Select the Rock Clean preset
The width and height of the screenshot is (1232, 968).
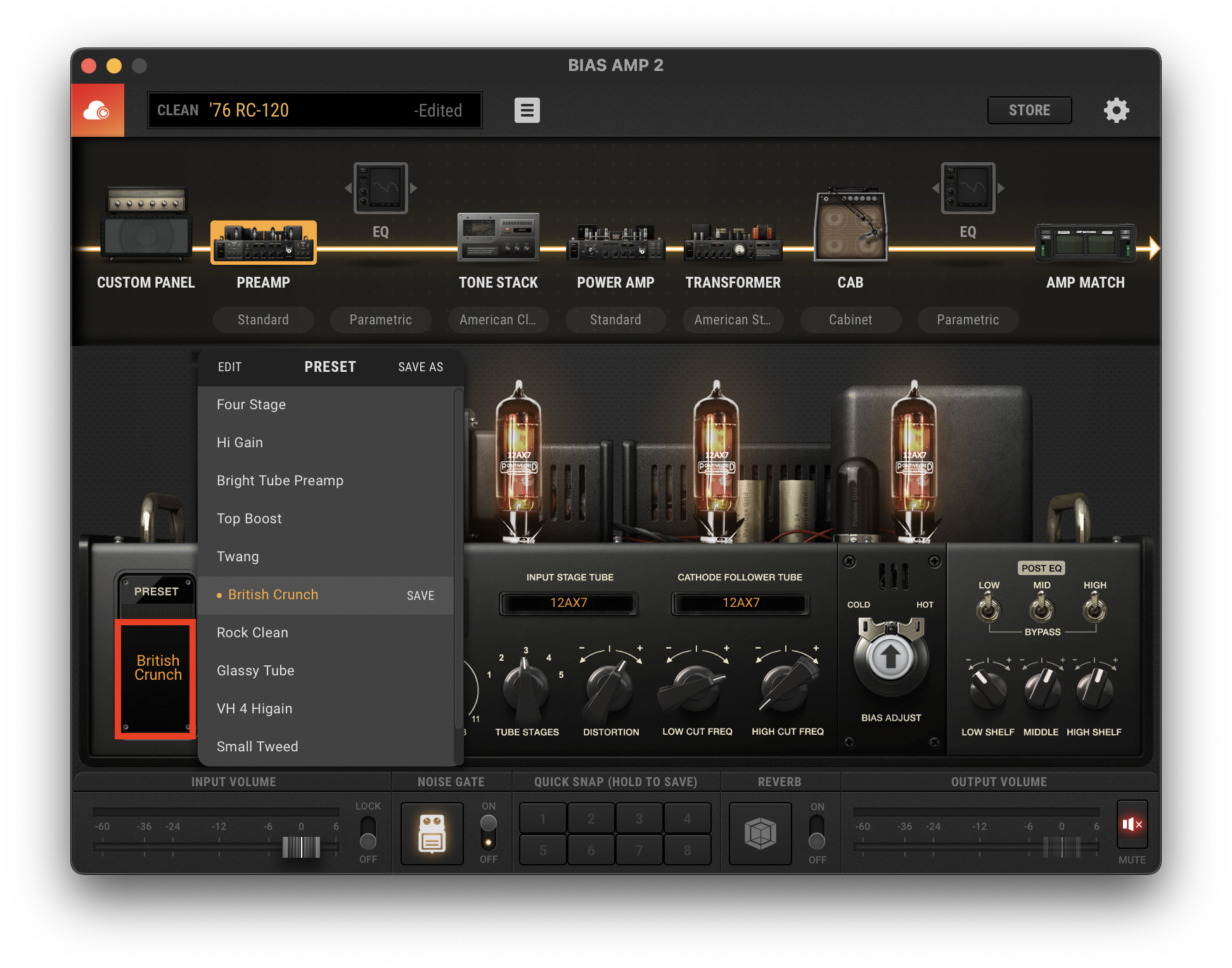point(252,632)
